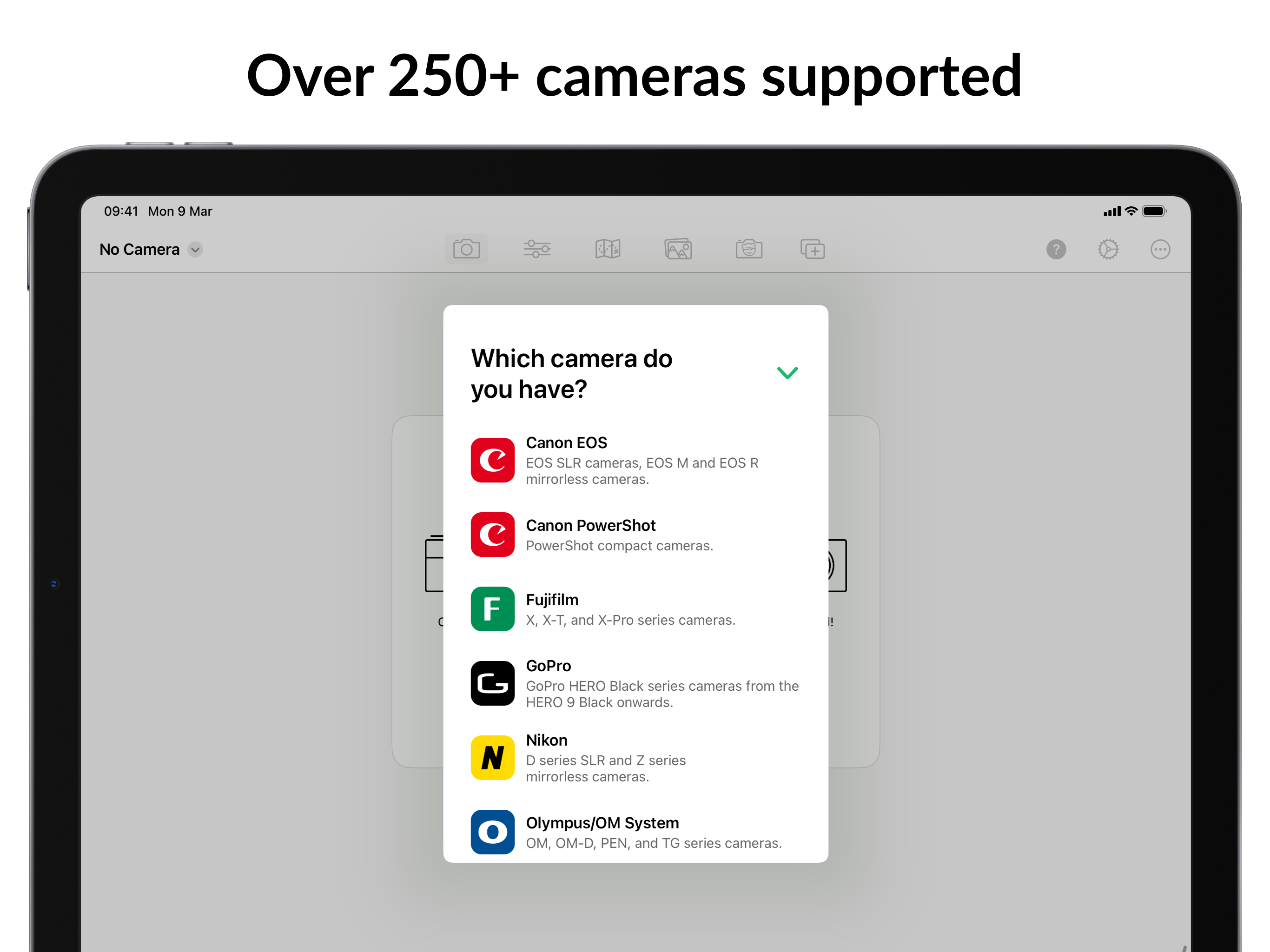The image size is (1270, 952).
Task: Click the Wi-Fi status icon
Action: (1131, 211)
